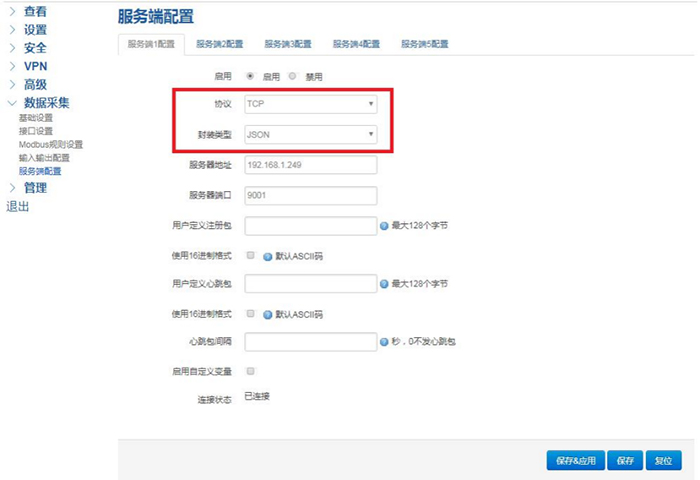Switch to 服务端4配置 tab

[356, 44]
